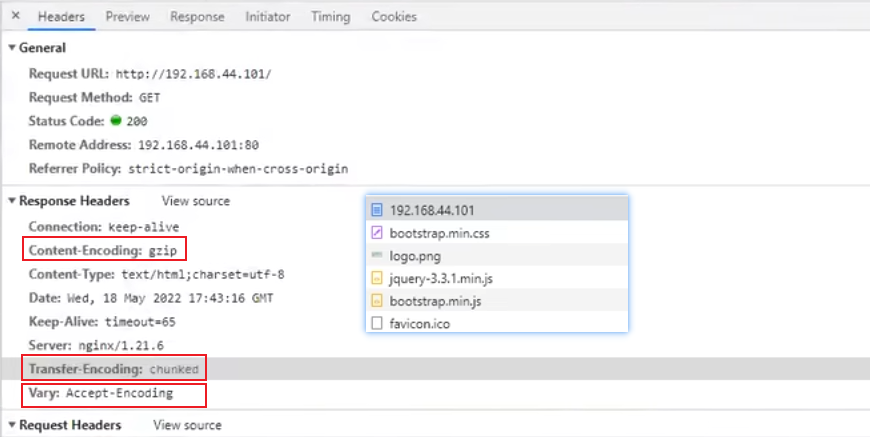The height and width of the screenshot is (437, 870).
Task: Click the favicon.ico file icon
Action: click(x=377, y=323)
